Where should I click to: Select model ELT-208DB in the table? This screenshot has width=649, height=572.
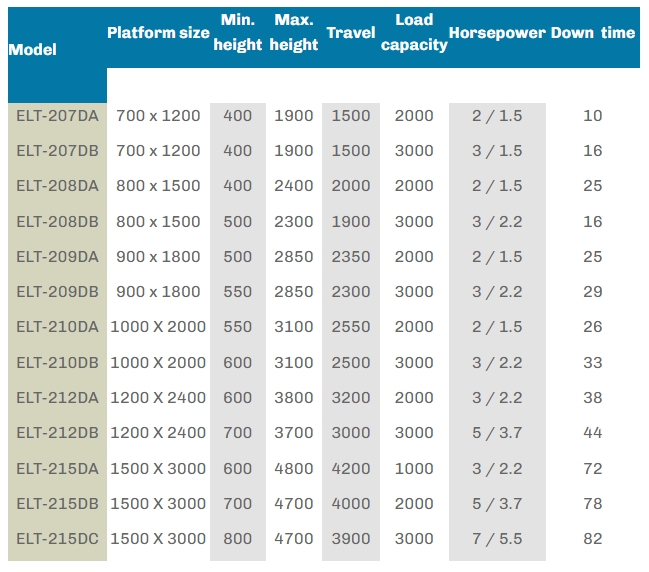(x=58, y=221)
